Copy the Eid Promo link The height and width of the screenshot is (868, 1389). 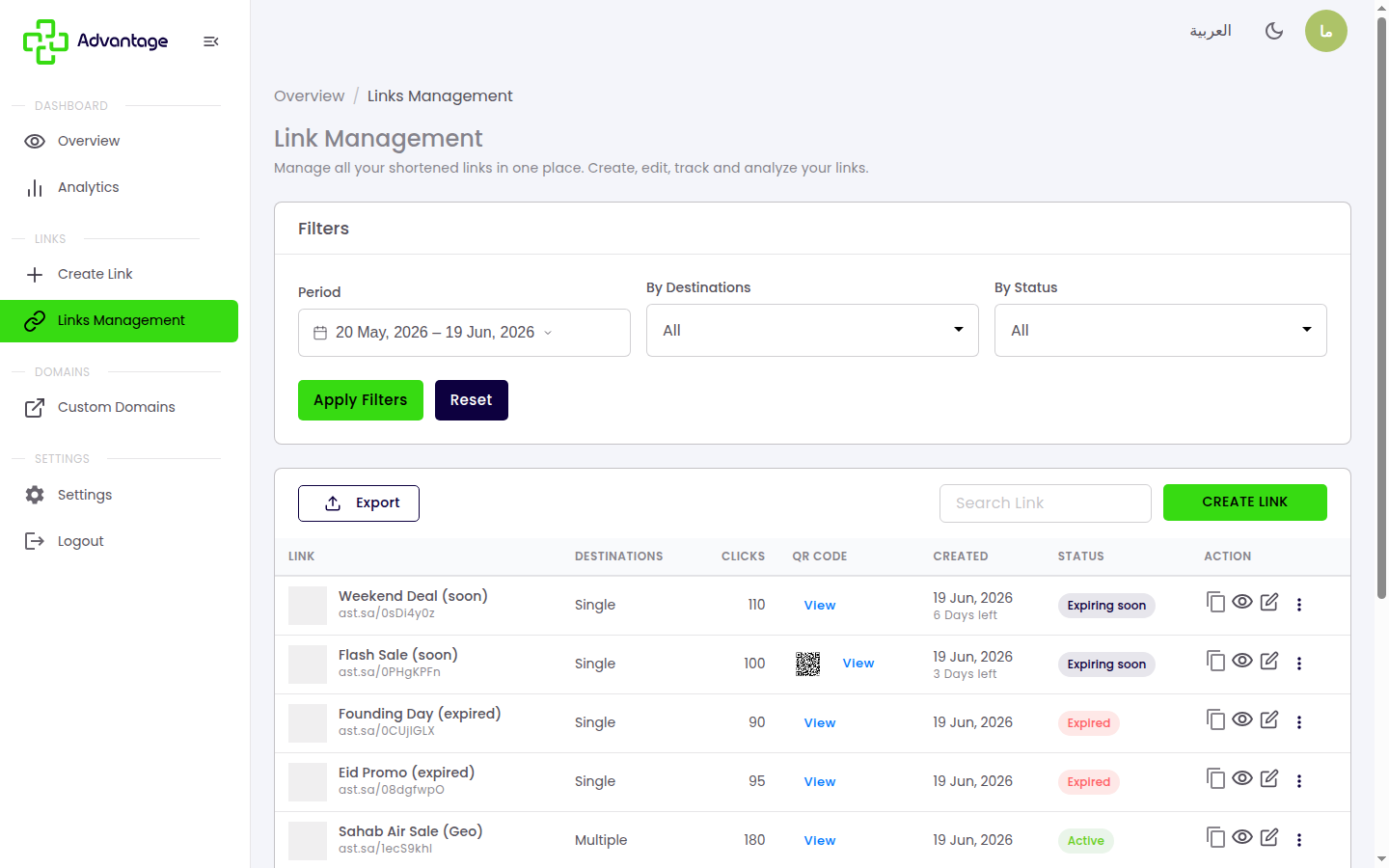(1215, 778)
